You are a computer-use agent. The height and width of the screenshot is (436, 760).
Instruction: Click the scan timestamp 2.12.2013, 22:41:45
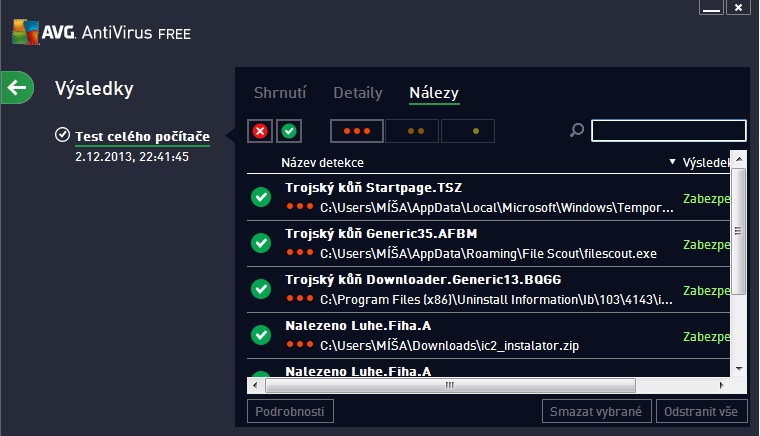coord(132,157)
